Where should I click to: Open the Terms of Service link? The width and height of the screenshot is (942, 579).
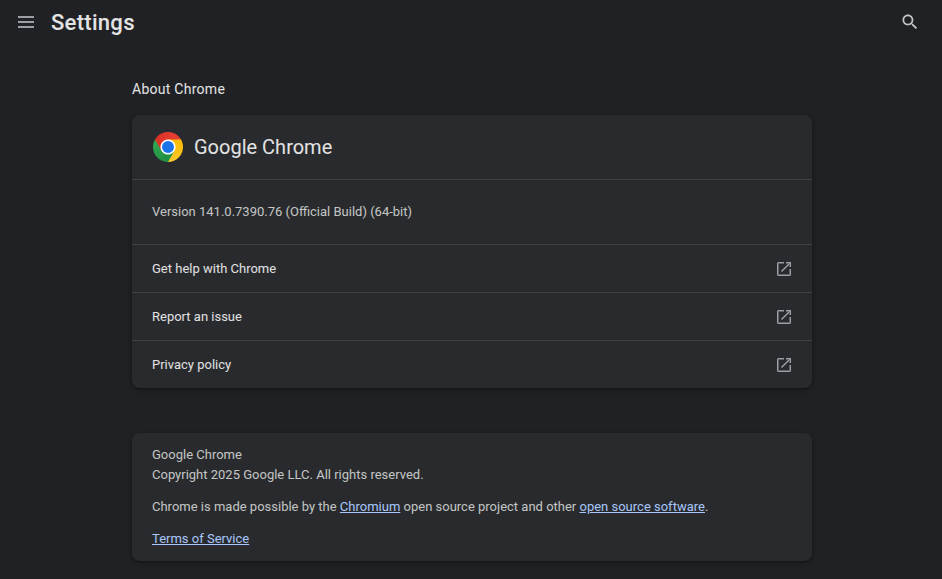coord(200,539)
